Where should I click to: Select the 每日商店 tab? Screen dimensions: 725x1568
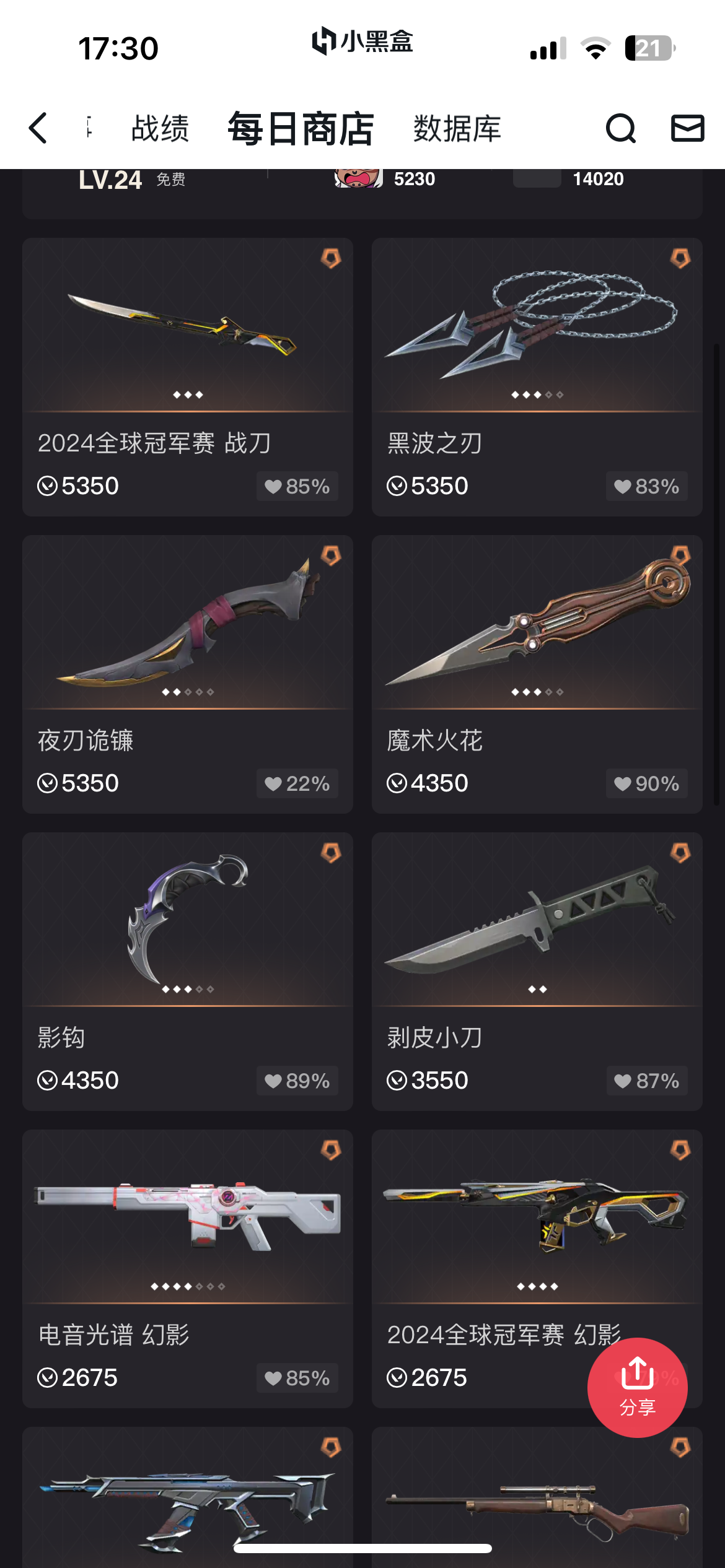[301, 129]
